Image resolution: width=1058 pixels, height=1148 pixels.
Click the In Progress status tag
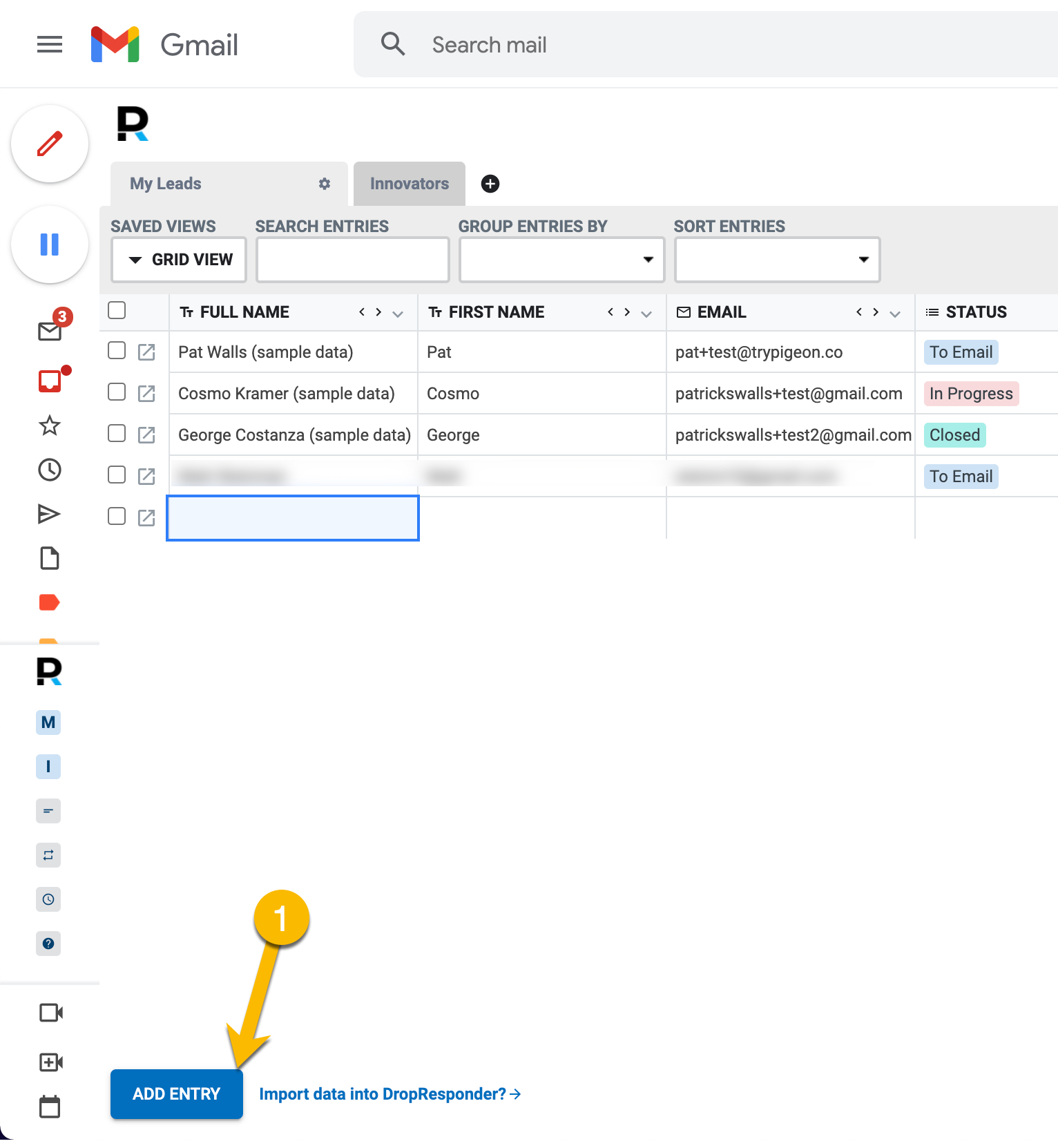point(971,394)
